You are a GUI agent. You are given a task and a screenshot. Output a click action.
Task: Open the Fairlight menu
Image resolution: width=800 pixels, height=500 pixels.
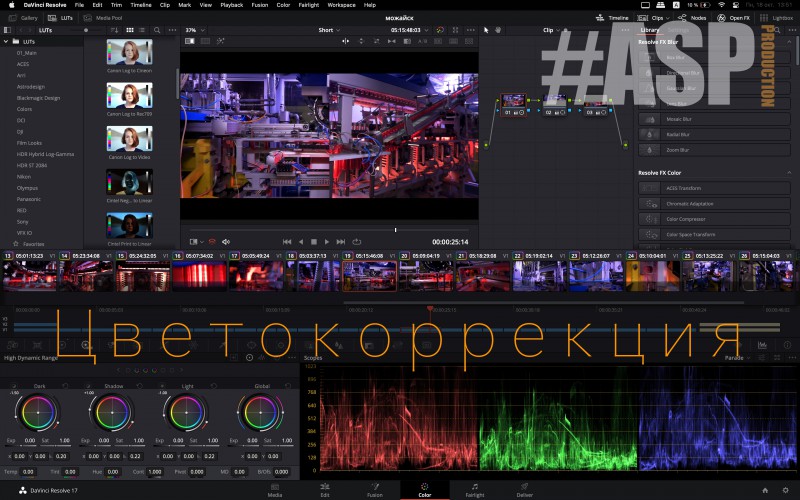(309, 5)
